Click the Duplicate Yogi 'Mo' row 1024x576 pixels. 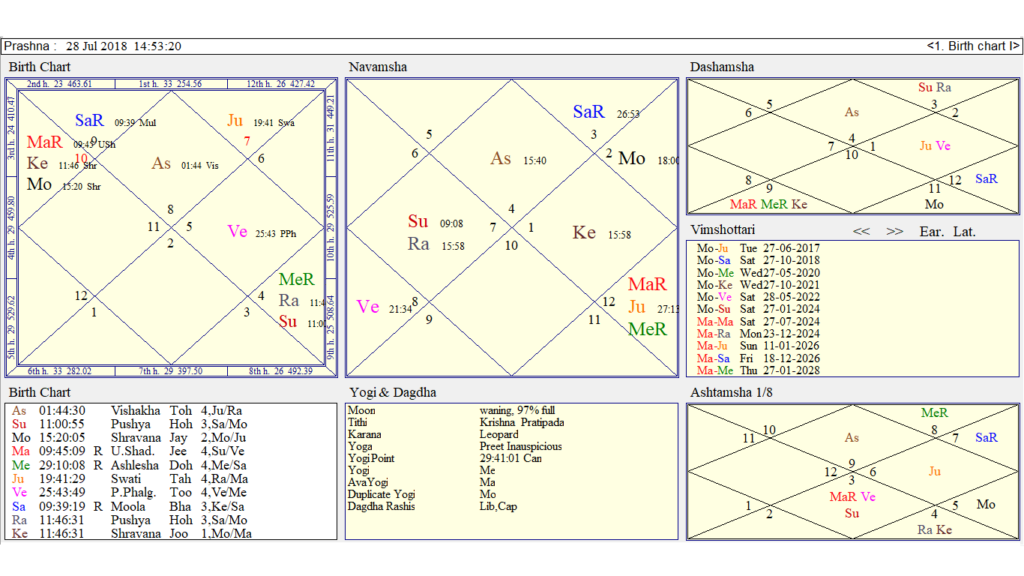422,494
